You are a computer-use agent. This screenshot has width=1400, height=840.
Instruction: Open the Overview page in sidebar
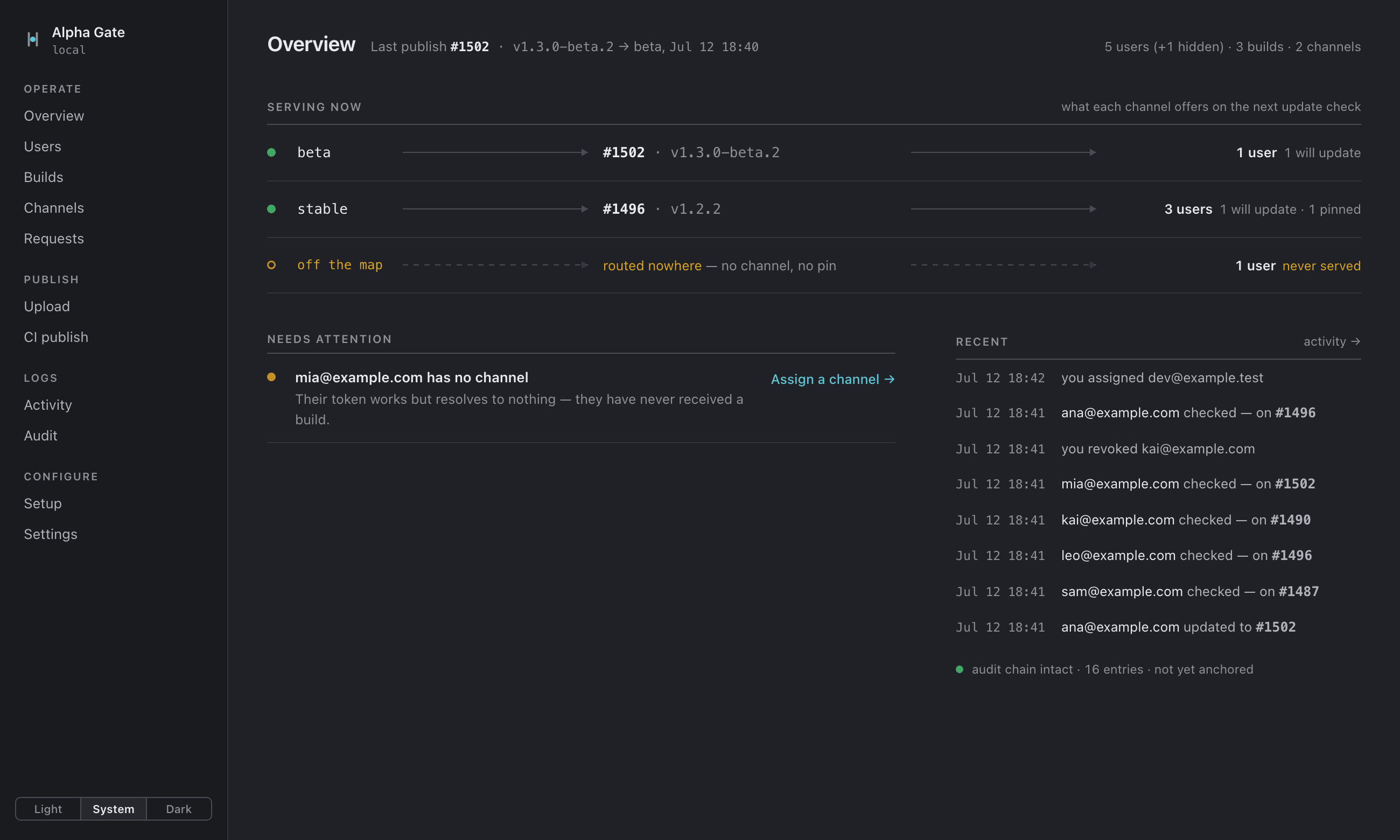(x=54, y=115)
